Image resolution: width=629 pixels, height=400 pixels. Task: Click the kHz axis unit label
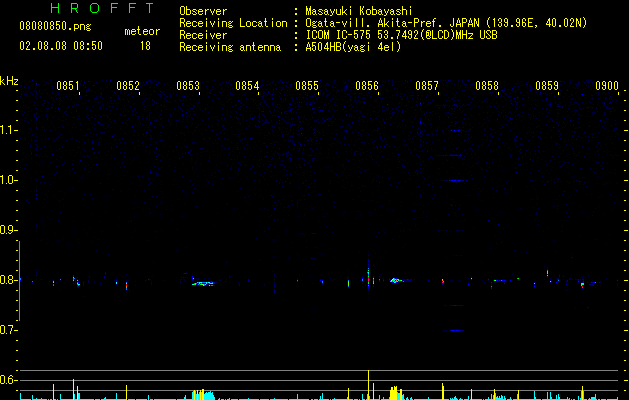pyautogui.click(x=9, y=81)
